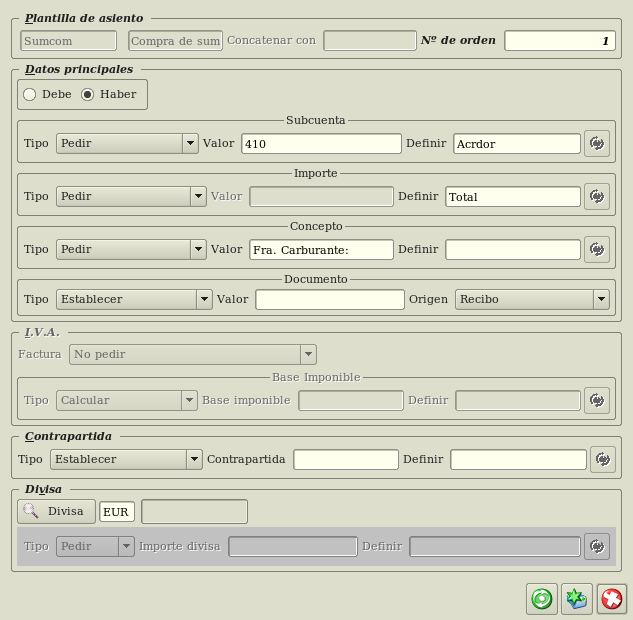Screen dimensions: 633x620
Task: Click the Concepto Definir field
Action: (513, 249)
